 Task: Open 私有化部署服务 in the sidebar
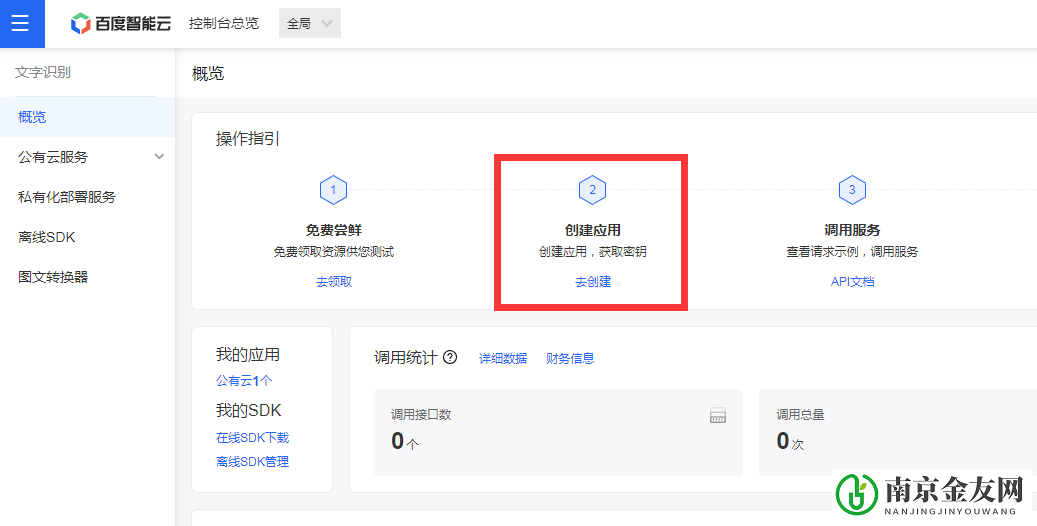(x=67, y=197)
